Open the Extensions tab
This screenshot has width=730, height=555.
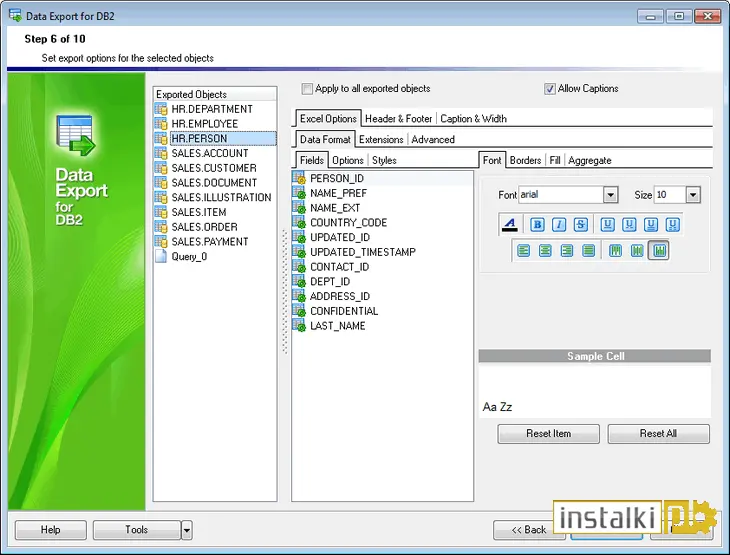(x=381, y=140)
